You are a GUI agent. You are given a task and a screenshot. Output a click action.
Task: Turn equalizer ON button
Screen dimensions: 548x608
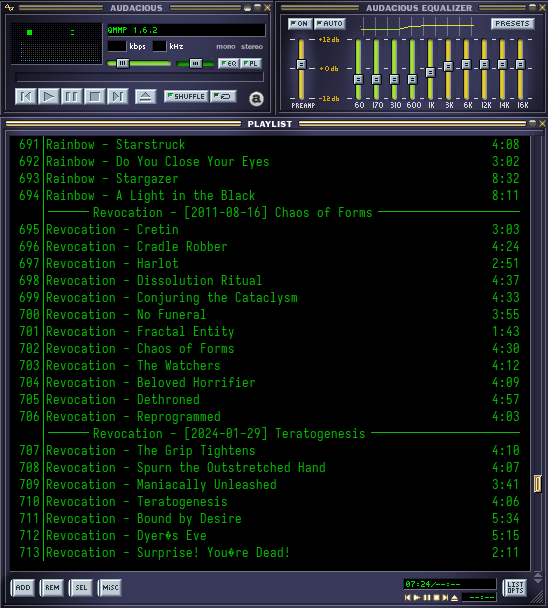[x=298, y=24]
